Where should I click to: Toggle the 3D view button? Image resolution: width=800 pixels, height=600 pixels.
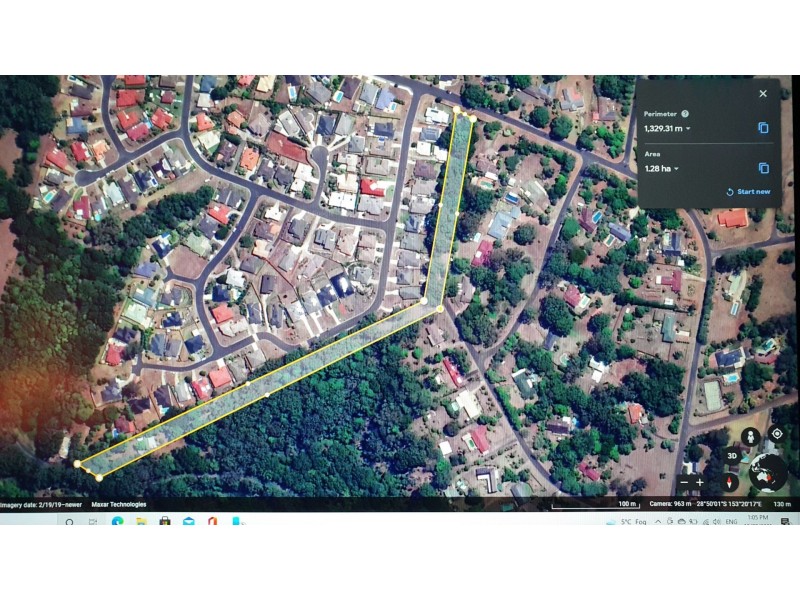click(732, 456)
